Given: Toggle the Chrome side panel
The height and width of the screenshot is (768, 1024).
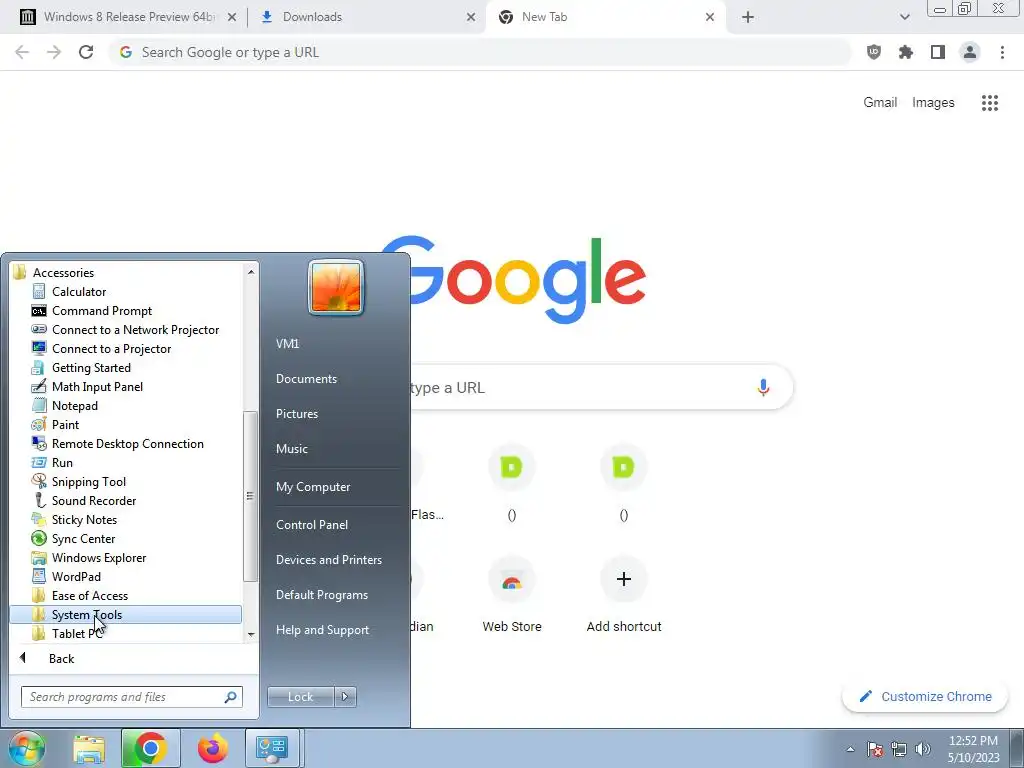Looking at the screenshot, I should 938,52.
